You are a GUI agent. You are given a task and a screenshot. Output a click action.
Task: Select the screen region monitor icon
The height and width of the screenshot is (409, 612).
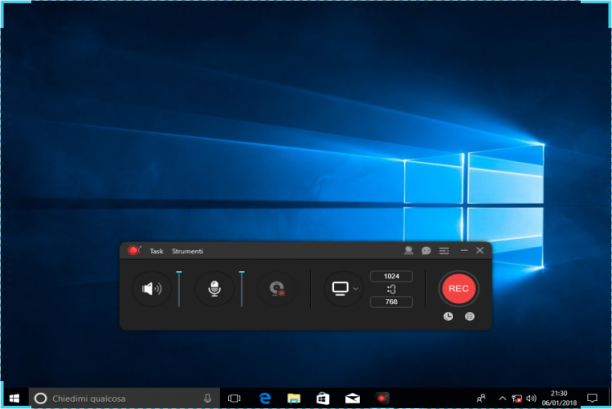[340, 288]
